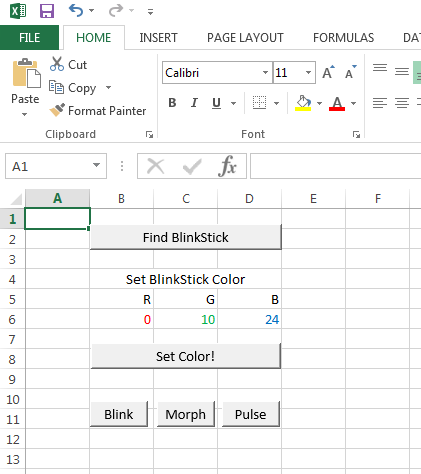
Task: Select the green value 10 cell
Action: 186,319
